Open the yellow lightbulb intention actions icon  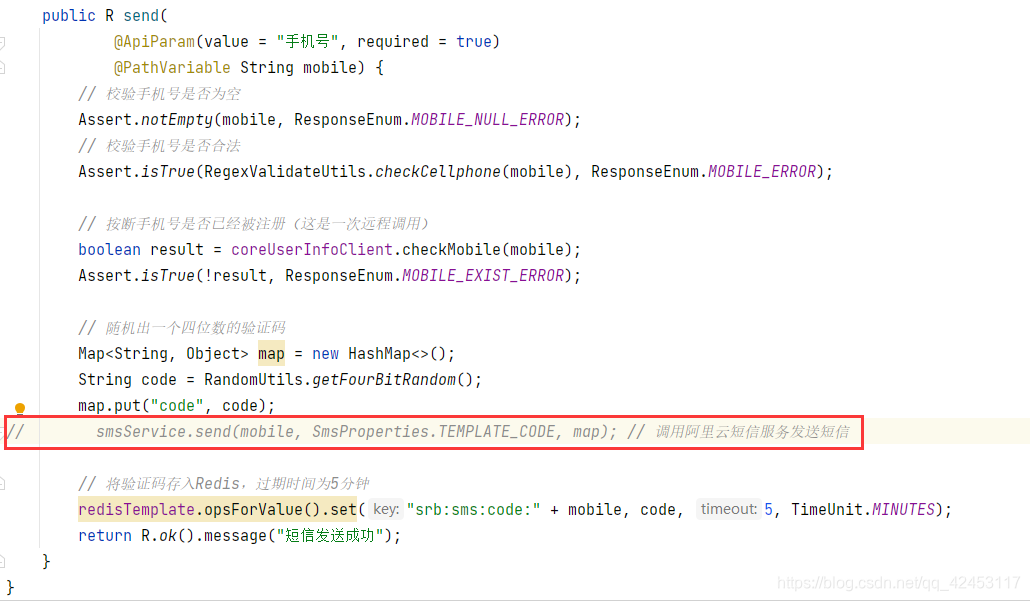click(x=20, y=409)
